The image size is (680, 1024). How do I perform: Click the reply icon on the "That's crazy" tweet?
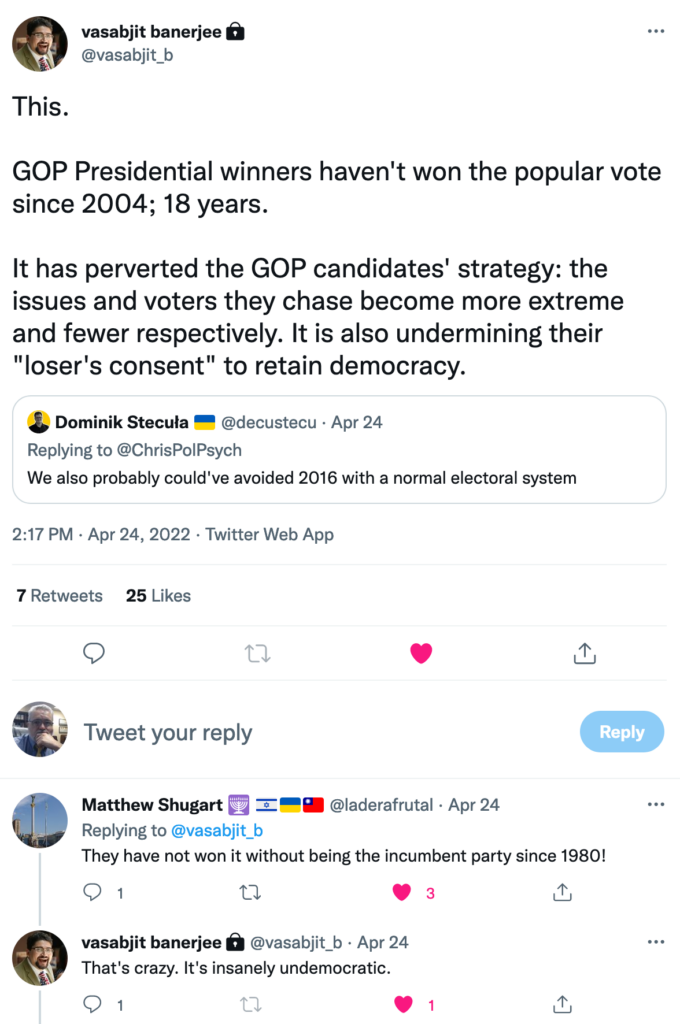(93, 1003)
